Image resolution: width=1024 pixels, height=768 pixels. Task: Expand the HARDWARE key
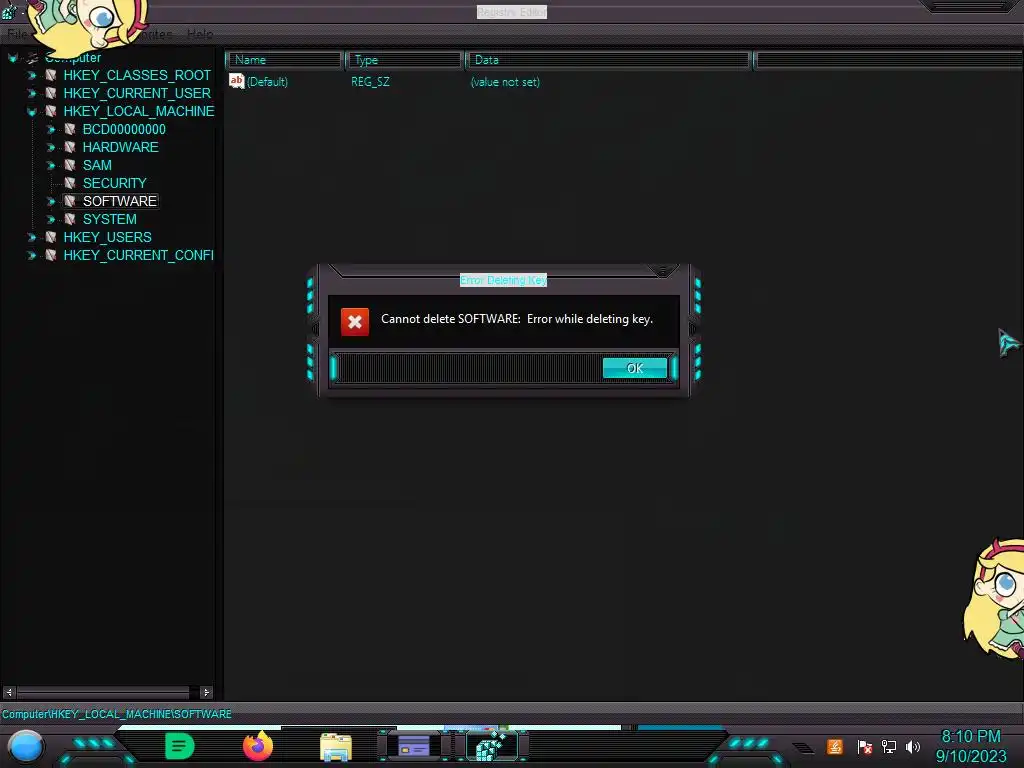[x=51, y=148]
